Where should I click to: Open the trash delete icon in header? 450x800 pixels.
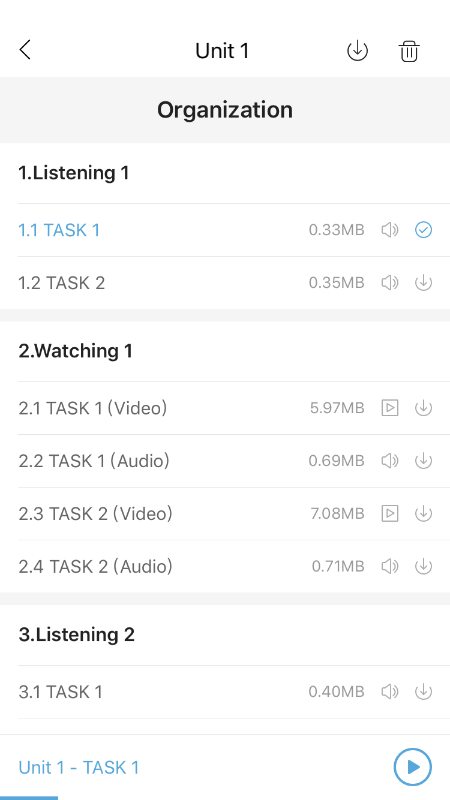tap(409, 51)
